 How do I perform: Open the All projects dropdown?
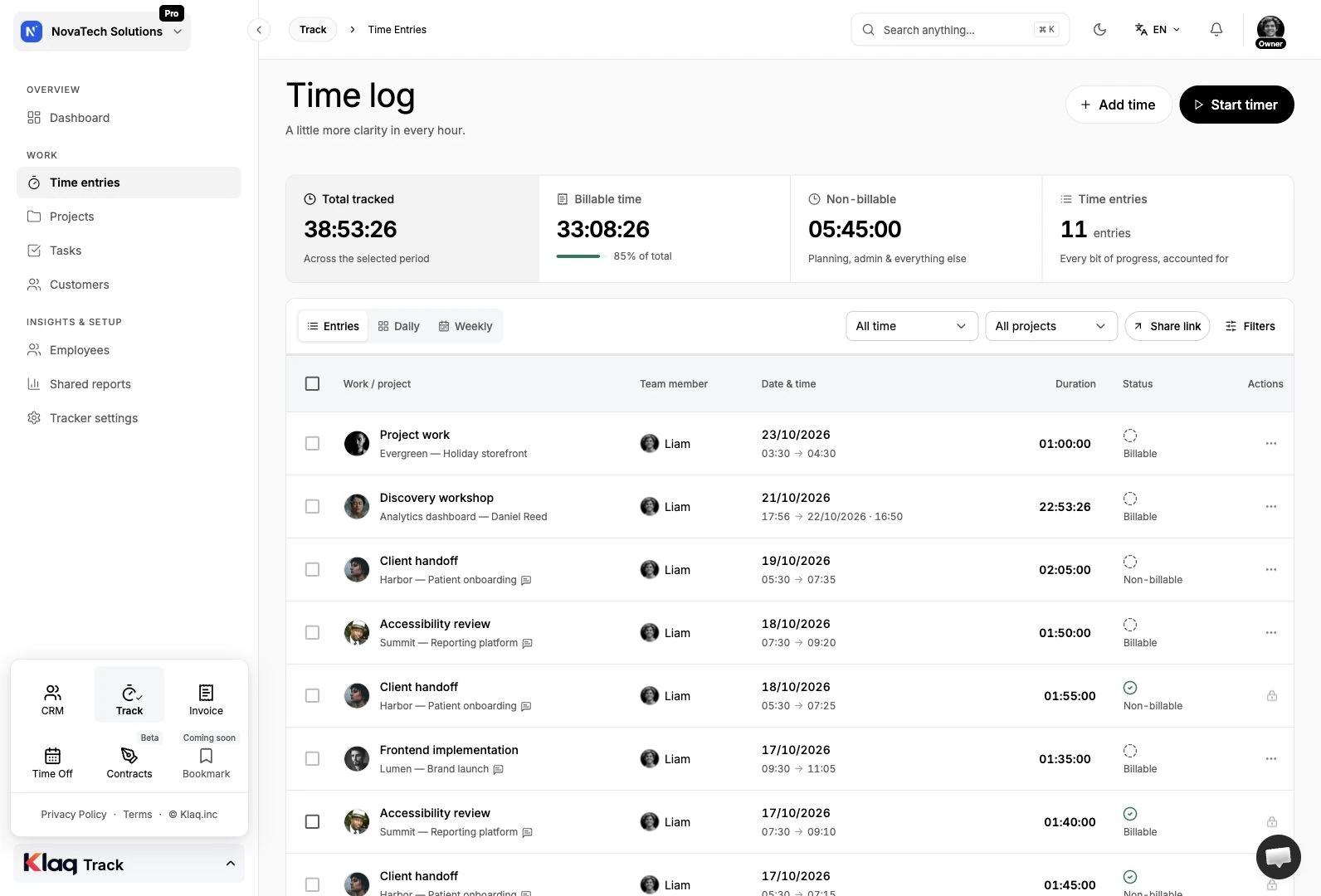click(x=1051, y=326)
